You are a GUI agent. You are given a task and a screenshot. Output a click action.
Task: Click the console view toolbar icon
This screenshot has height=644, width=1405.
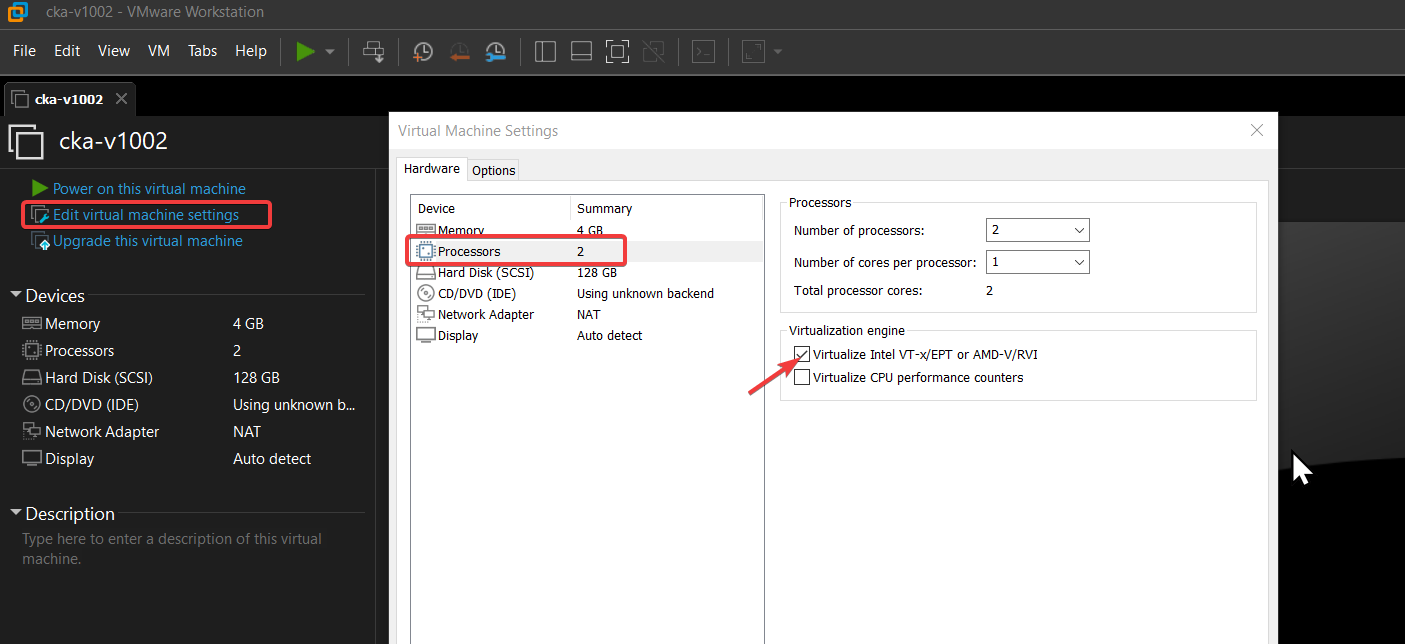pos(704,51)
